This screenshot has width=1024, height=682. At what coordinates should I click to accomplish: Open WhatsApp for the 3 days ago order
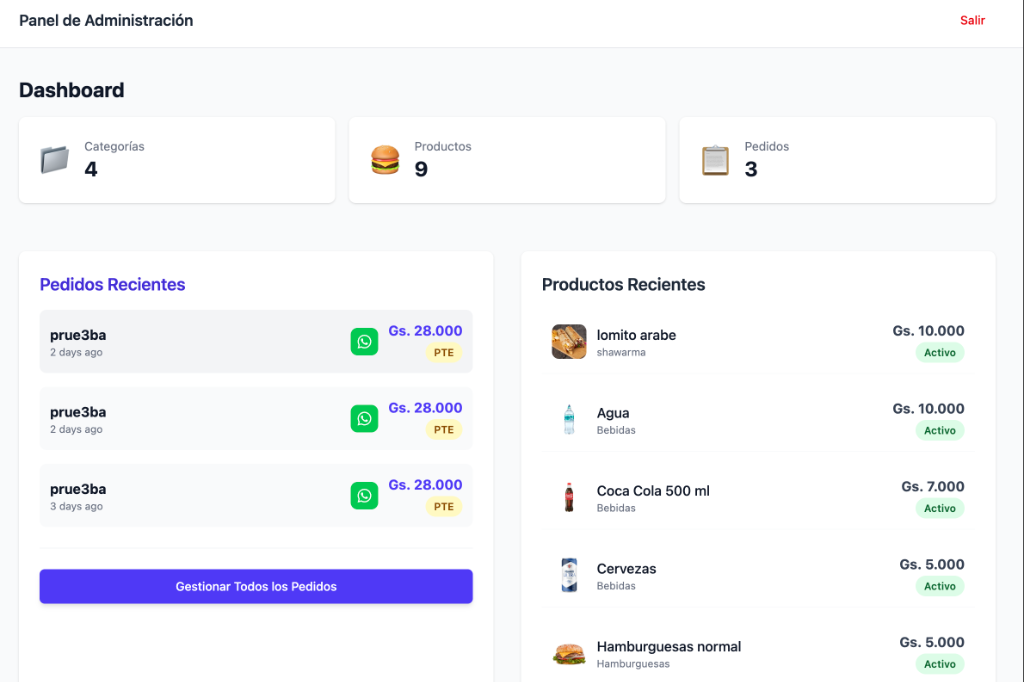pos(364,496)
